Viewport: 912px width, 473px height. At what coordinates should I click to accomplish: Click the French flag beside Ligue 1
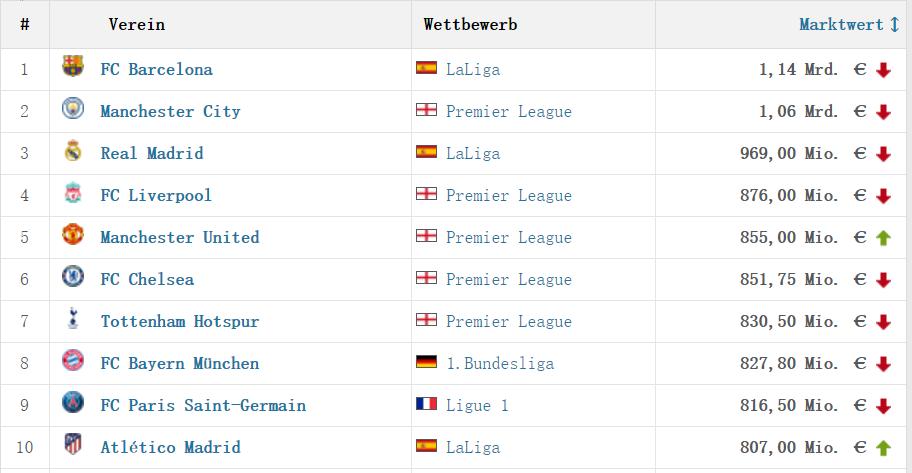pos(427,405)
